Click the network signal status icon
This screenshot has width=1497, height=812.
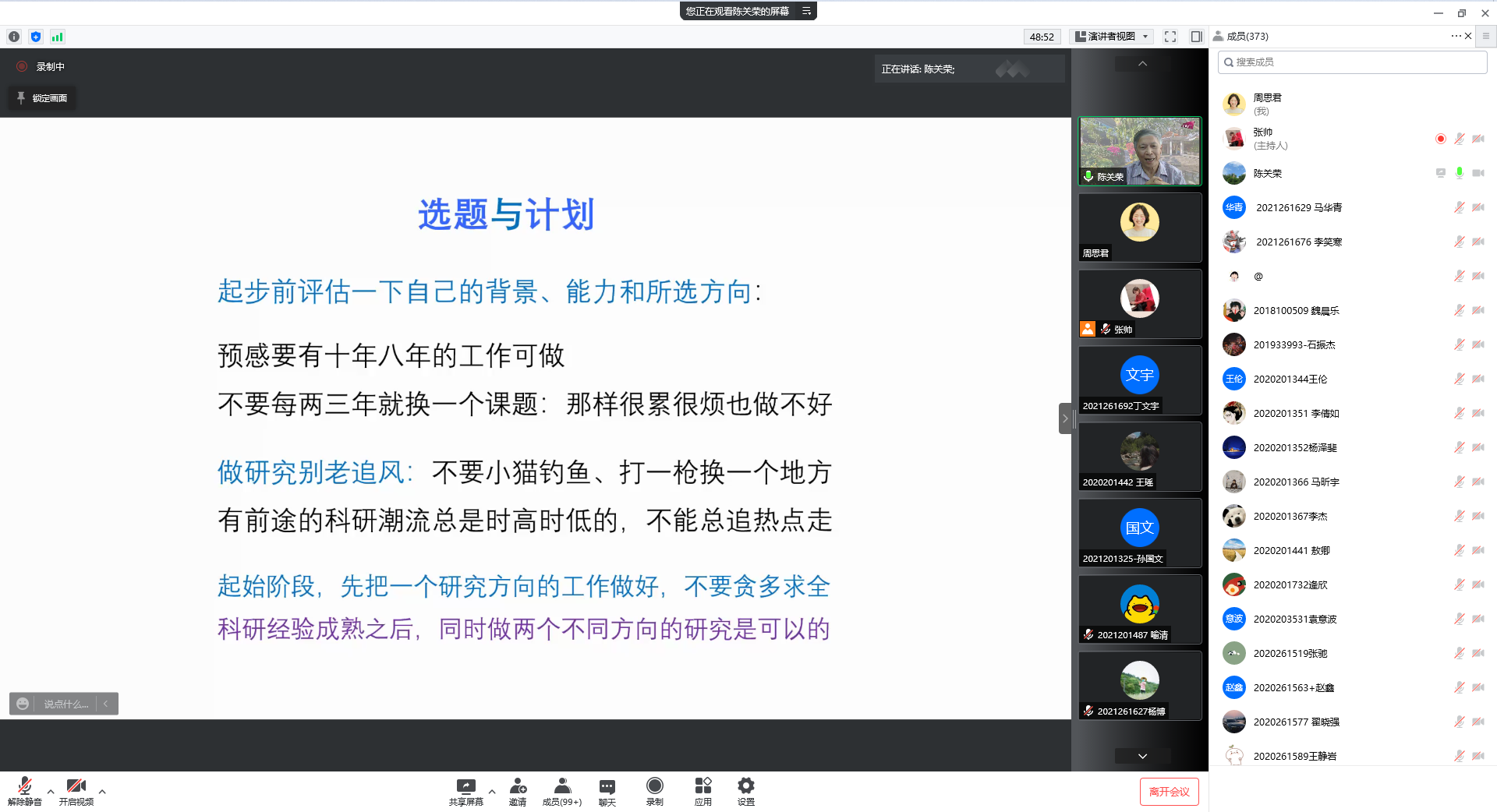click(x=57, y=37)
